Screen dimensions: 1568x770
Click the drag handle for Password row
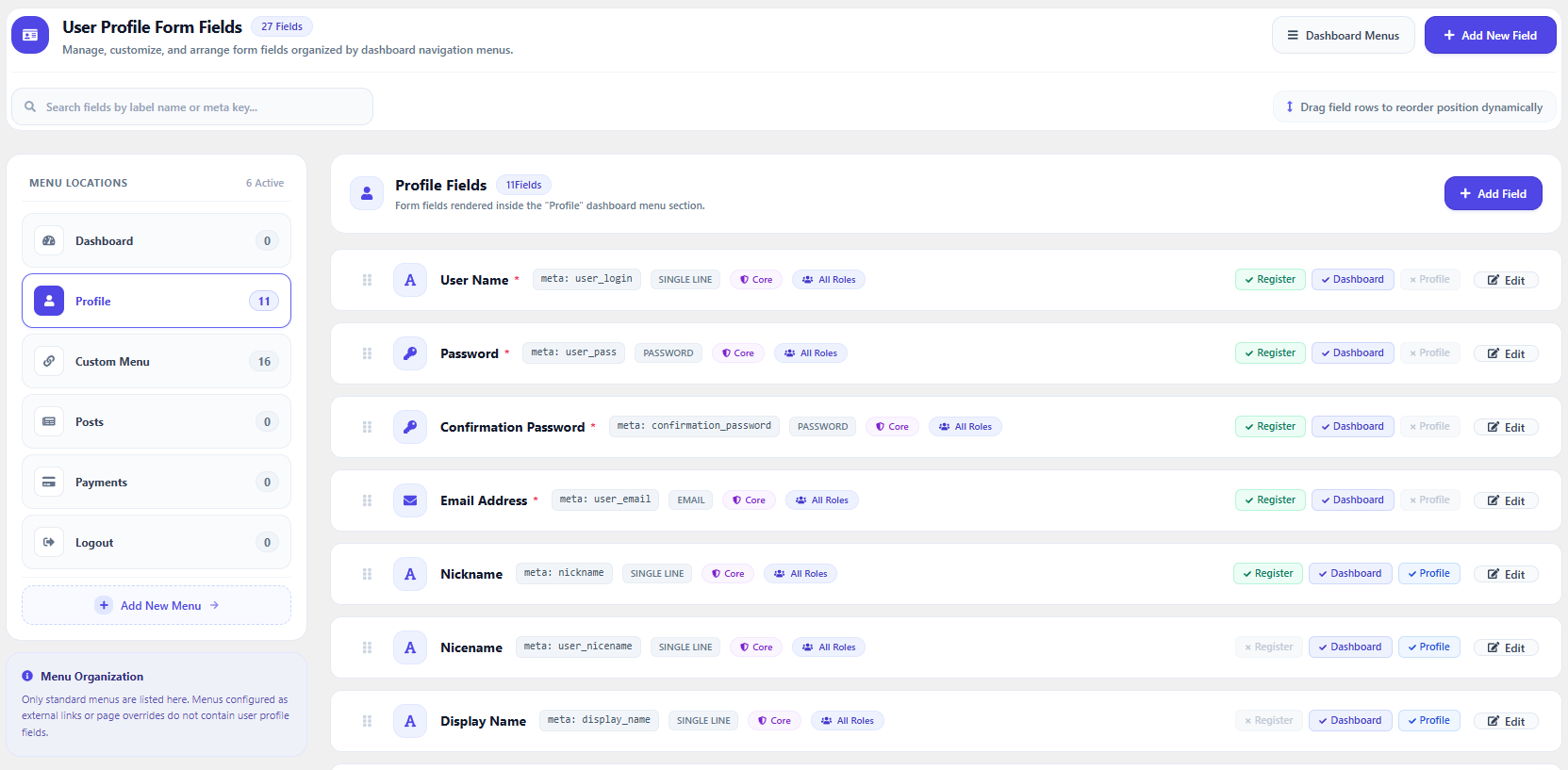(367, 353)
